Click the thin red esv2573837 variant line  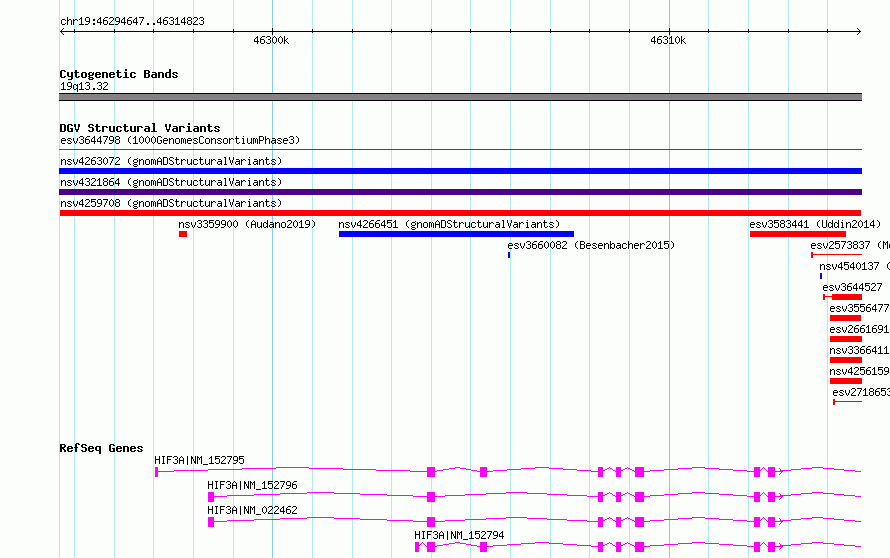point(837,255)
